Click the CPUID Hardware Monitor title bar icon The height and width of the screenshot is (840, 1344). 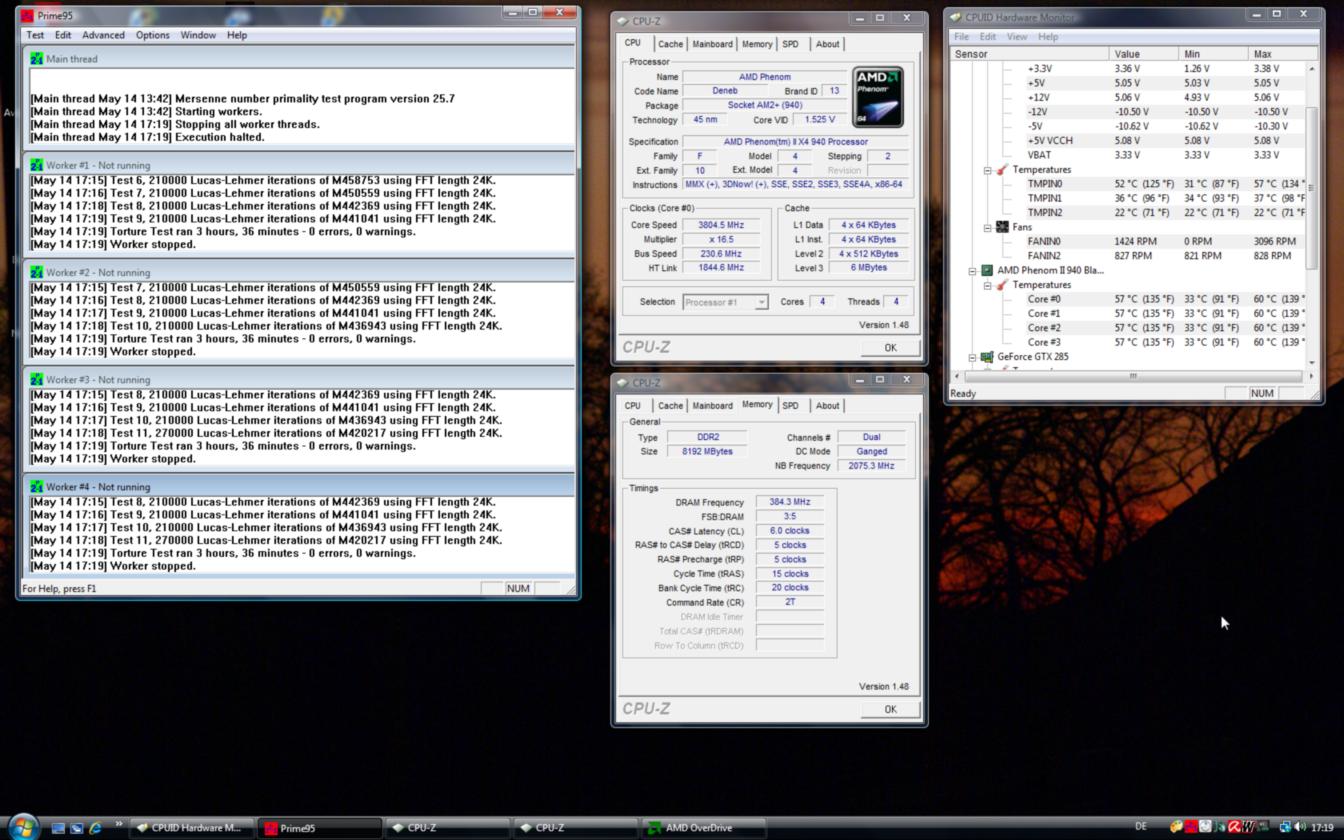[956, 17]
